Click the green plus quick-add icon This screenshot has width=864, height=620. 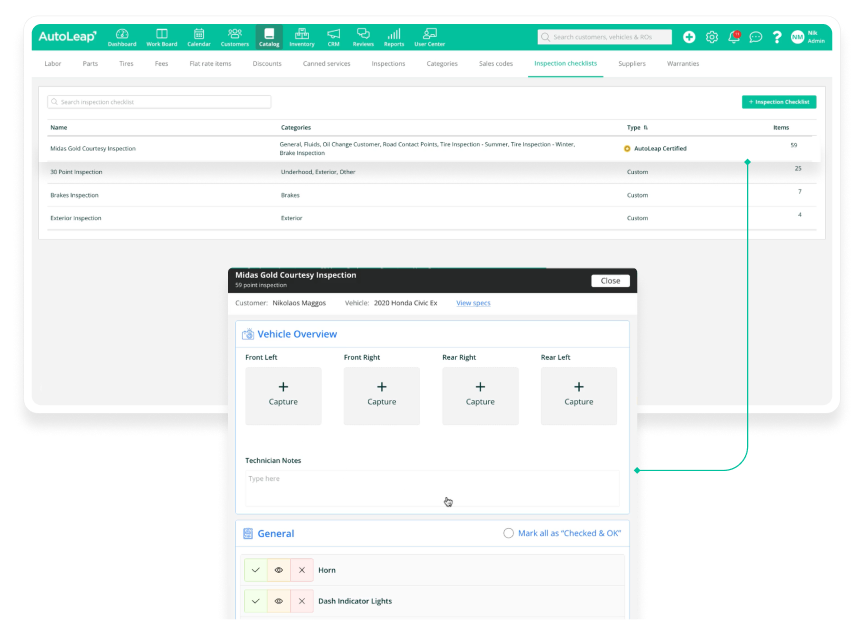pyautogui.click(x=689, y=37)
